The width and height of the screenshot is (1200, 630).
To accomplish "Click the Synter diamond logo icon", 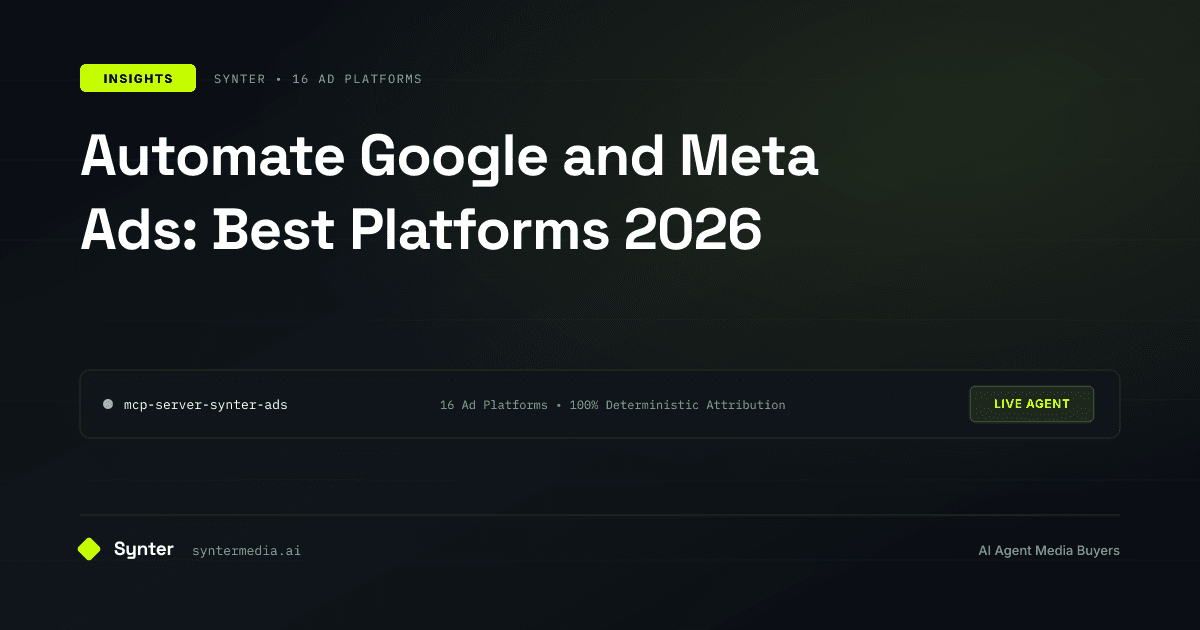I will (x=90, y=549).
